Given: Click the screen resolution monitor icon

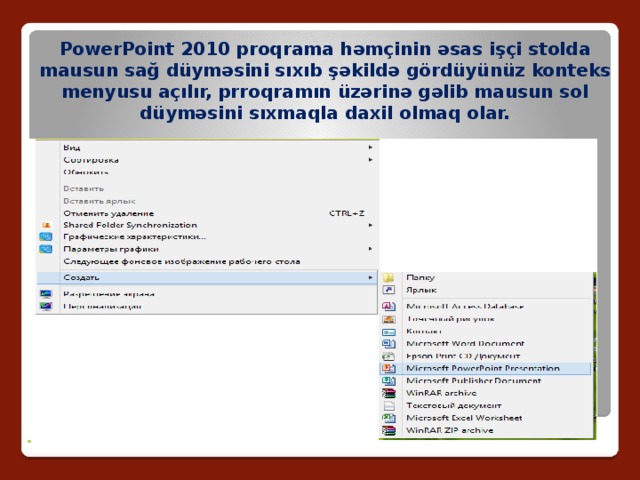Looking at the screenshot, I should 46,294.
